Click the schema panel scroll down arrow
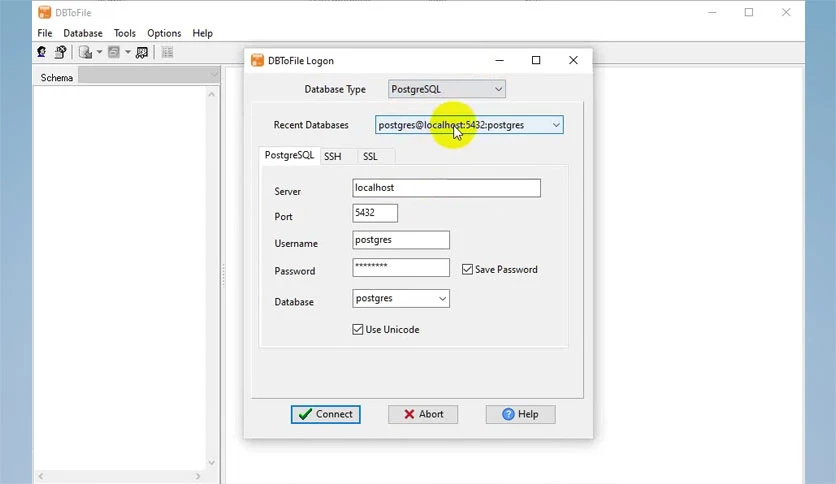 (x=212, y=463)
